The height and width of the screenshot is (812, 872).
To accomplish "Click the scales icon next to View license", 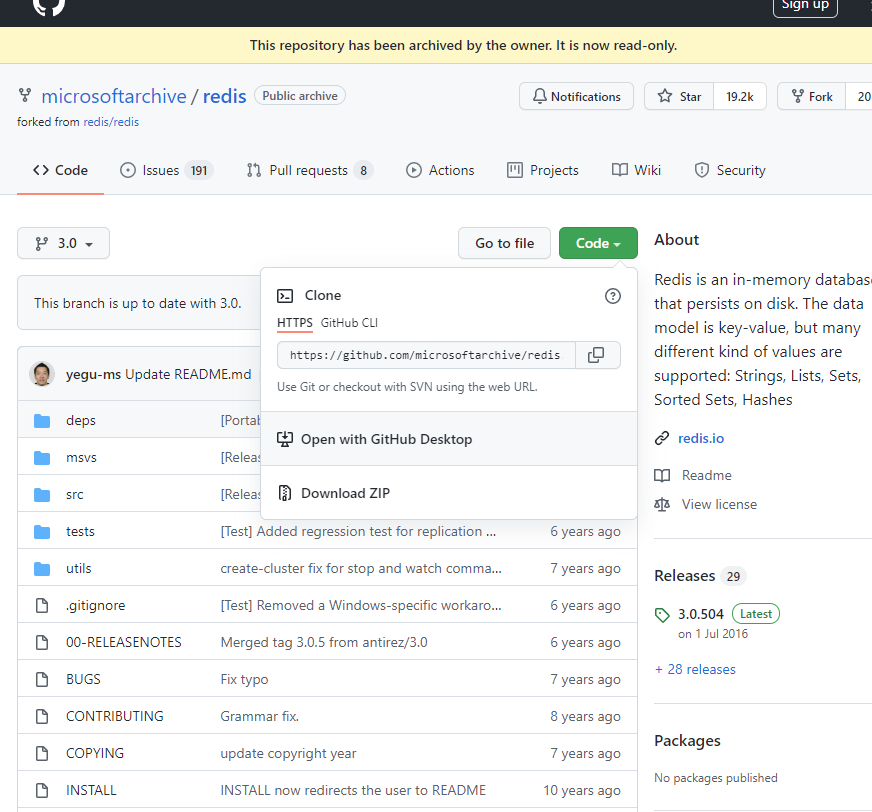I will [x=662, y=504].
